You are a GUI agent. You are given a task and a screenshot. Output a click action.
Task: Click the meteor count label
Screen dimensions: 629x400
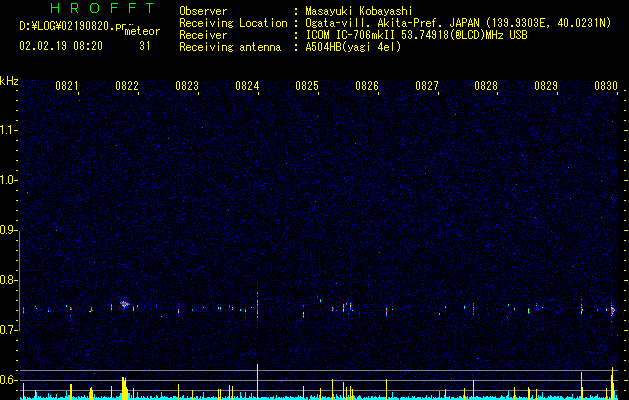pos(142,31)
